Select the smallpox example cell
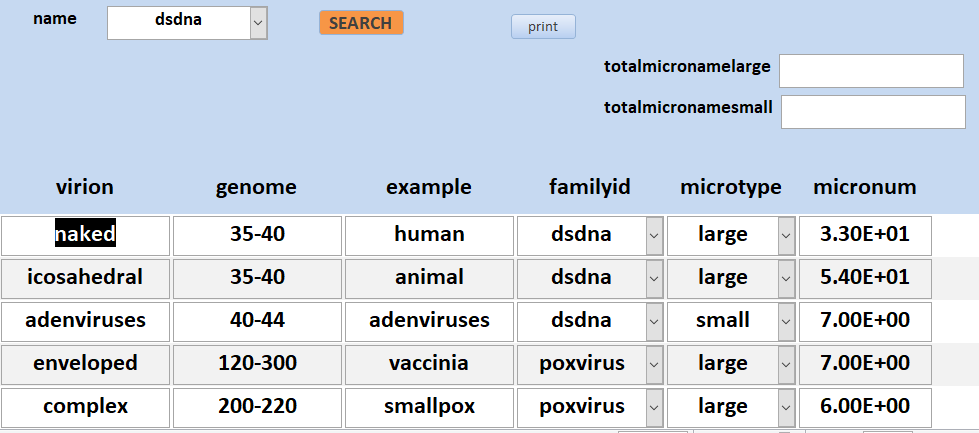Image resolution: width=979 pixels, height=433 pixels. coord(430,408)
